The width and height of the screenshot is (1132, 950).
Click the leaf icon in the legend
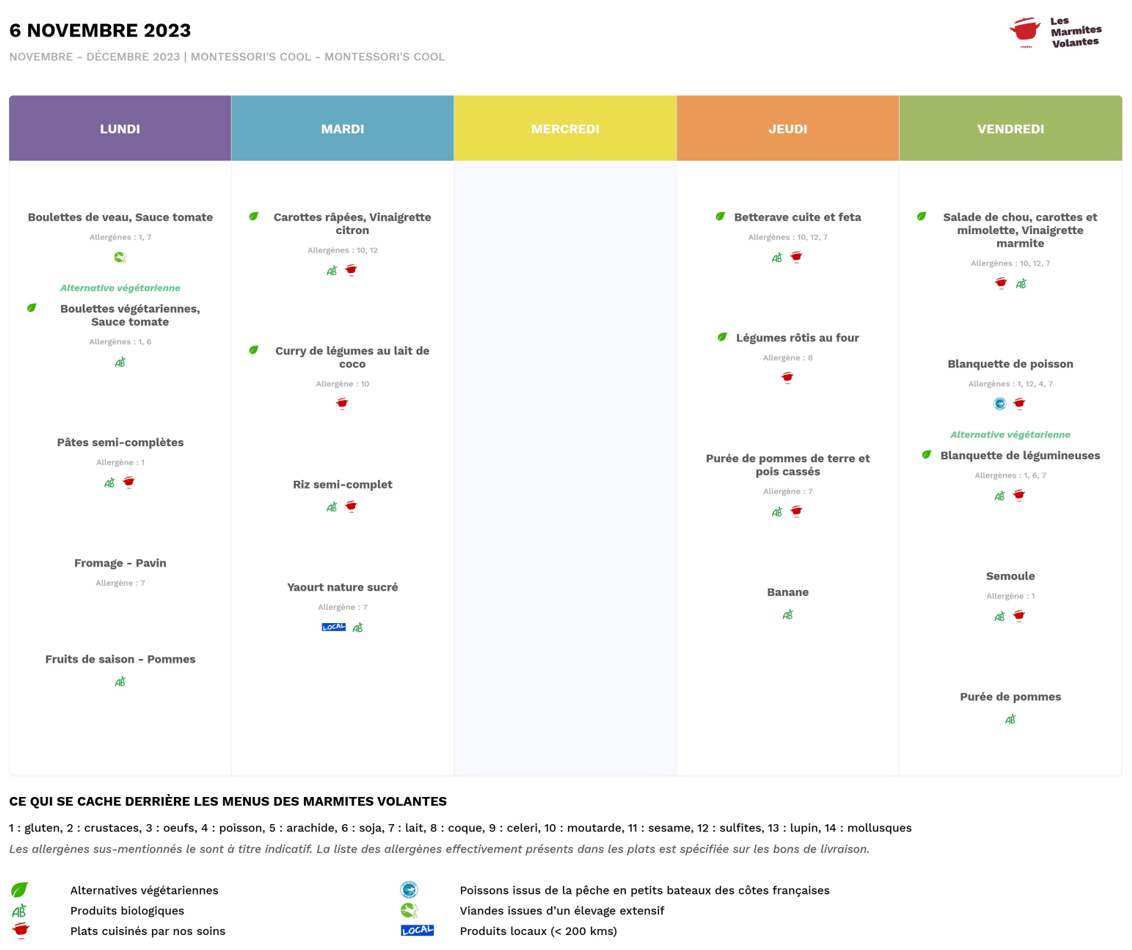coord(19,890)
